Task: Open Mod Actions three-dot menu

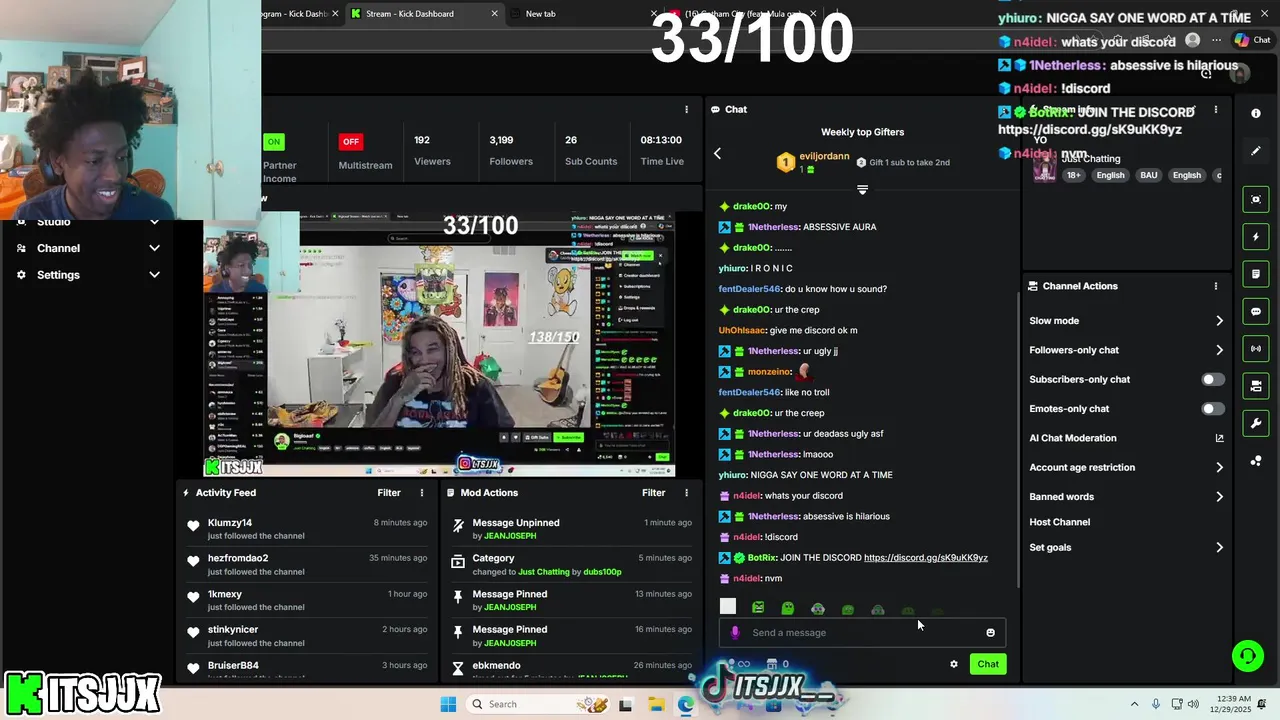Action: coord(686,493)
